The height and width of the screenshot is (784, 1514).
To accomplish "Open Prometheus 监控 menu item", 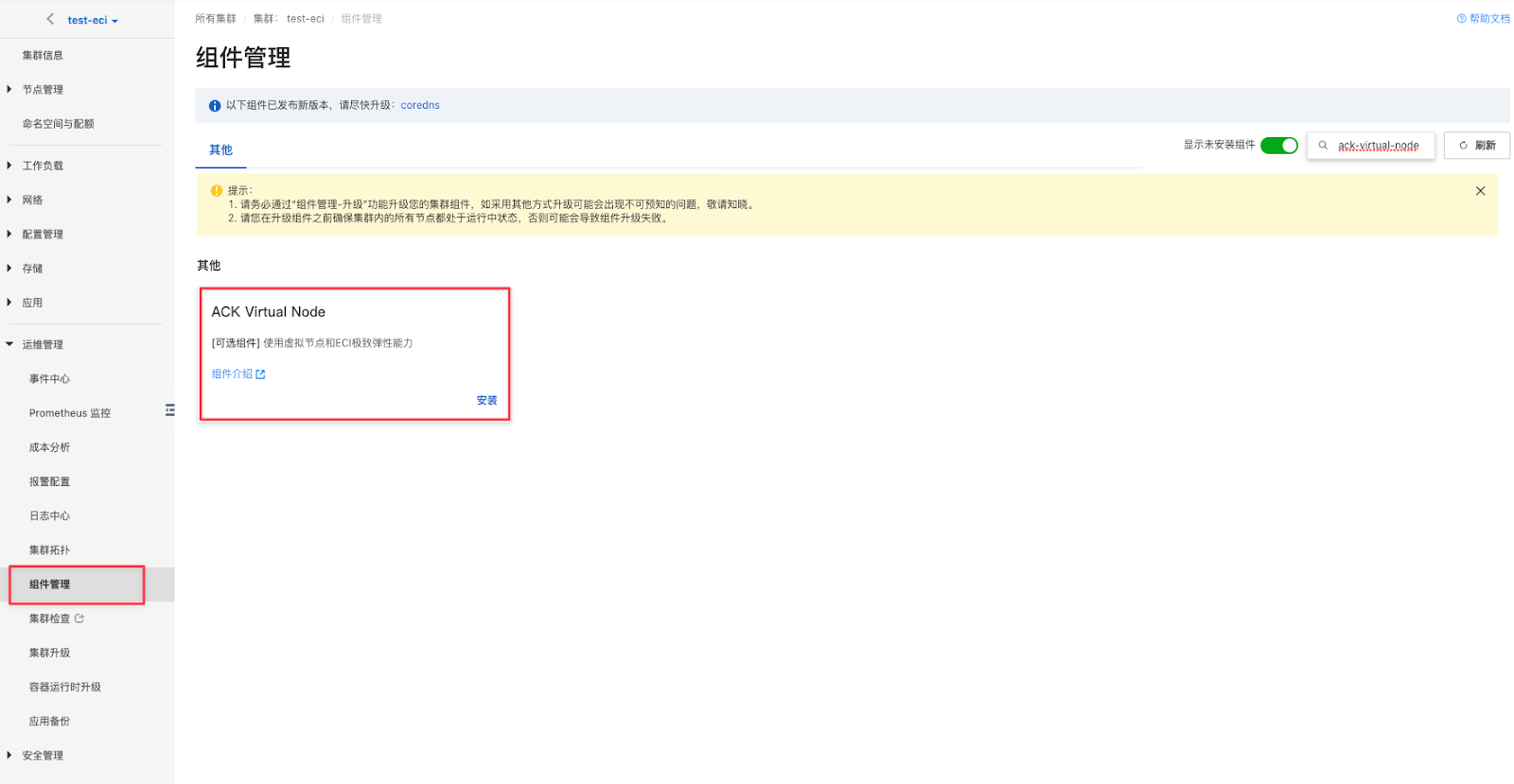I will [x=70, y=413].
